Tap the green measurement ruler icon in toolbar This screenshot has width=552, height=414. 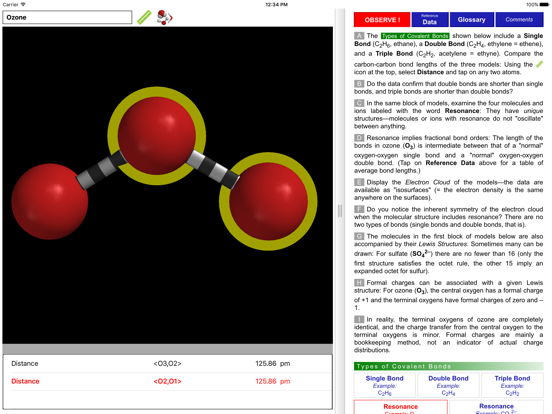tap(144, 17)
